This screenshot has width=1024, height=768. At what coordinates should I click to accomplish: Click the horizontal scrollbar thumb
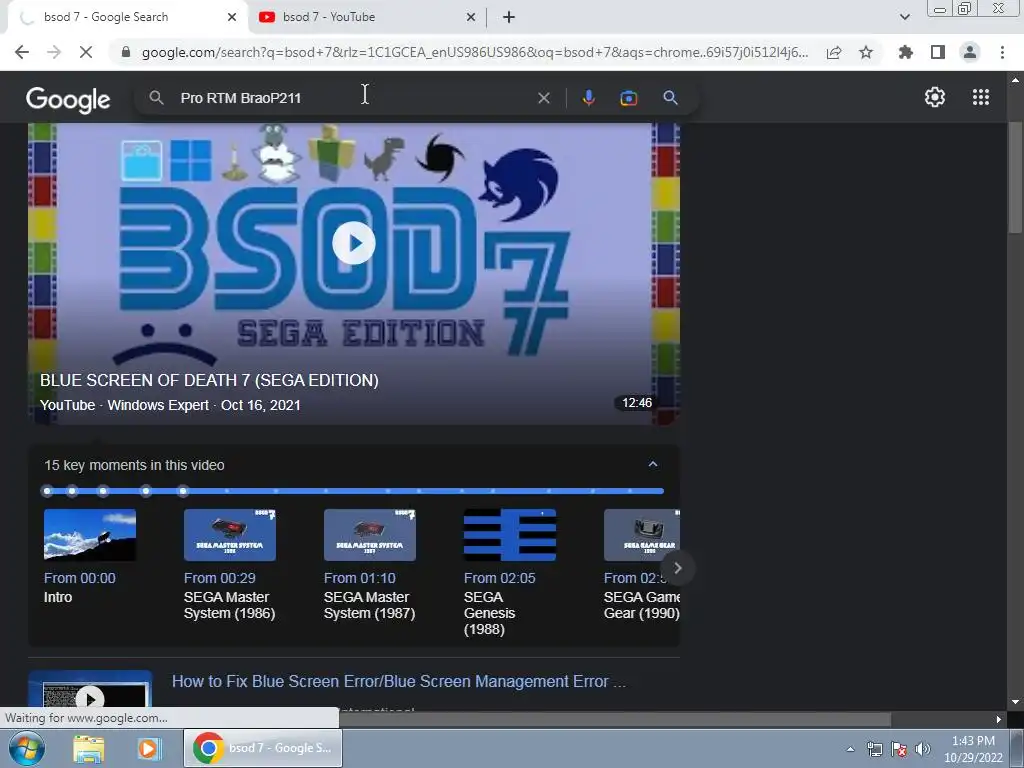pos(614,719)
